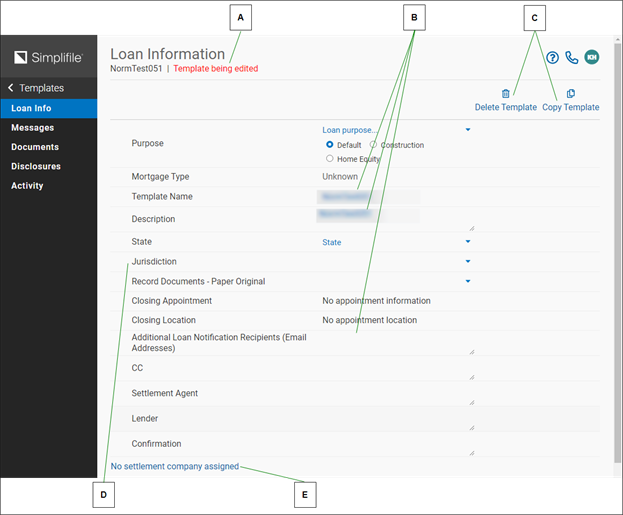Go back using the Templates chevron
623x515 pixels.
point(11,88)
